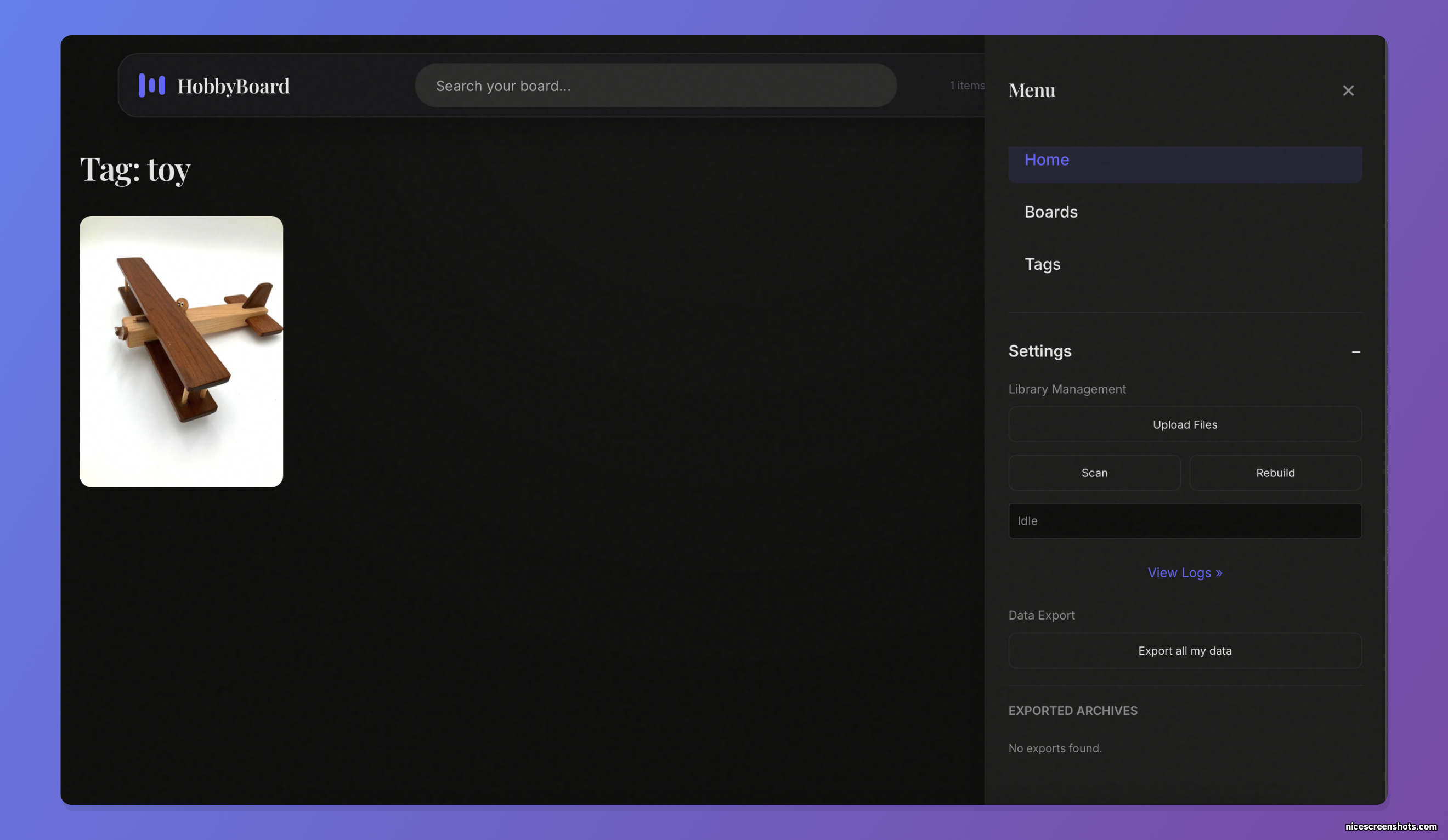Close the Menu panel with X

(1348, 91)
